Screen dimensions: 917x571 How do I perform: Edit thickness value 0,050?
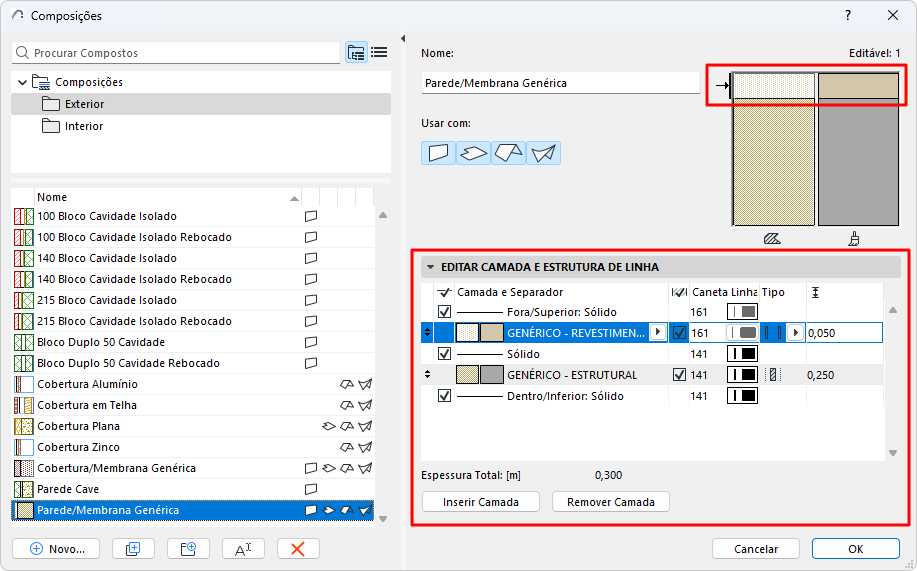(x=844, y=333)
